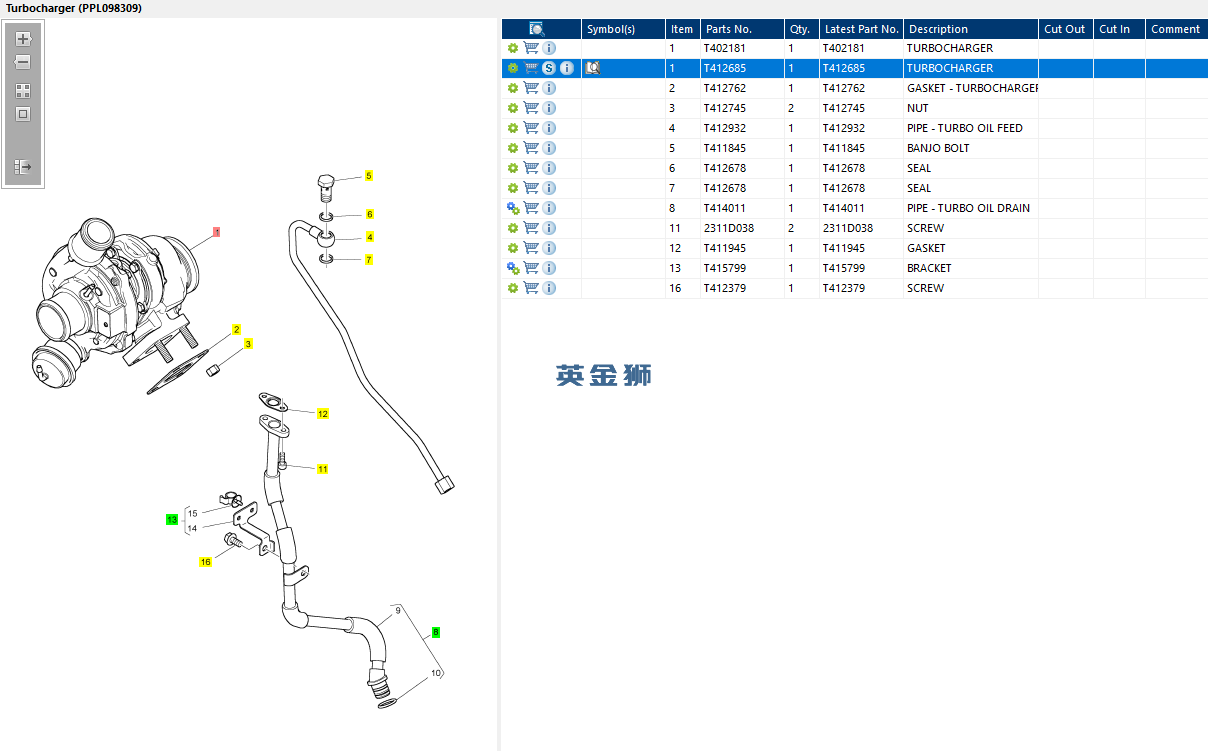Sort by Latest Part No. column header
This screenshot has width=1208, height=751.
click(862, 29)
